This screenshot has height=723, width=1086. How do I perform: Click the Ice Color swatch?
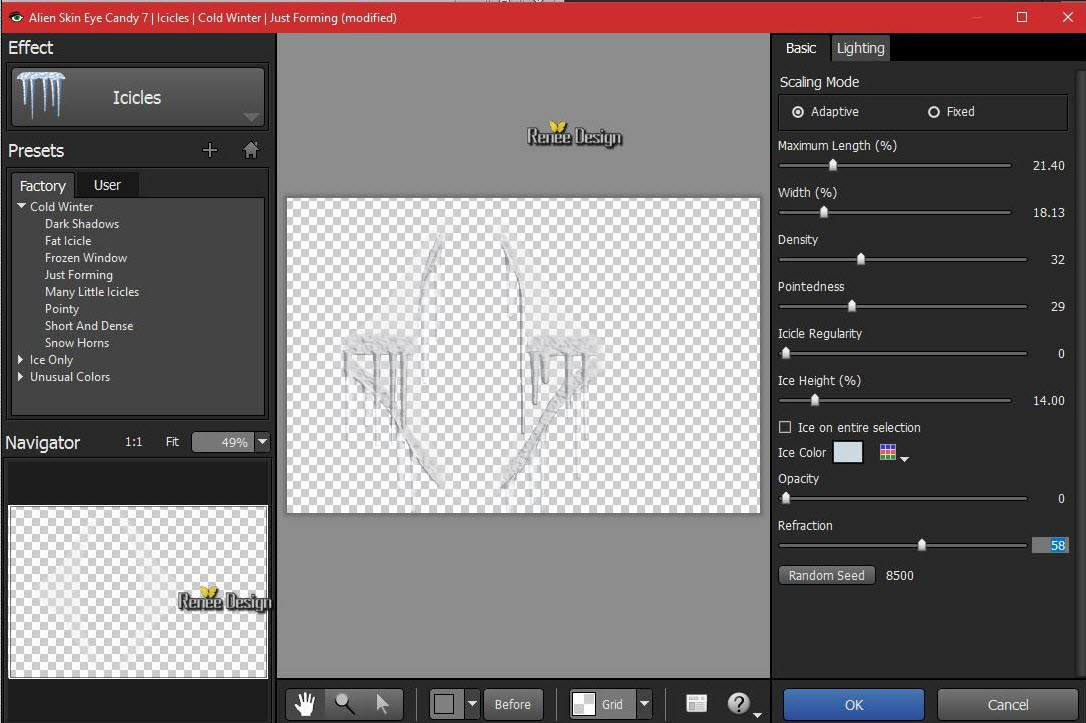[x=848, y=452]
